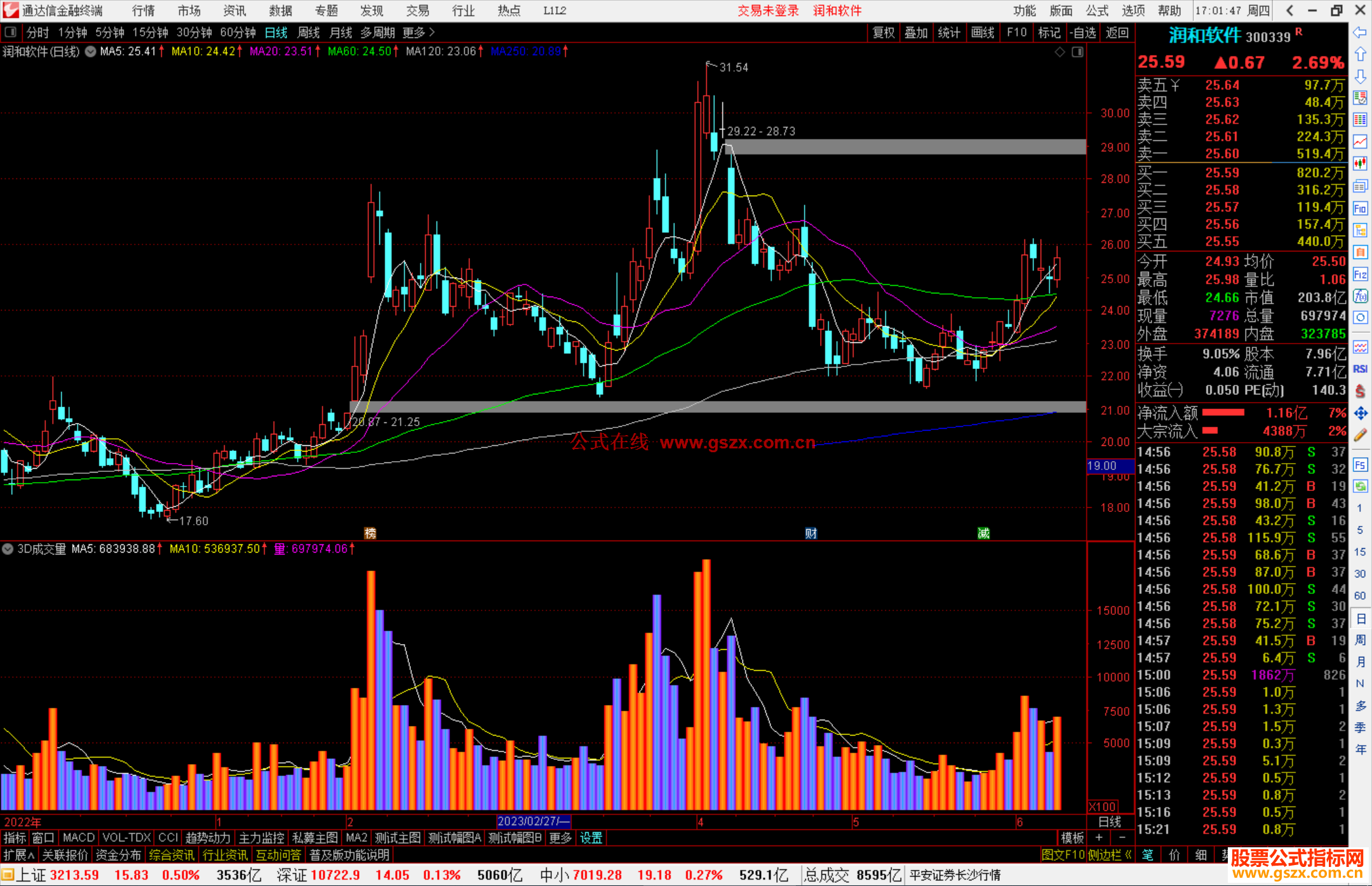Switch to 5-minute period in sidebar

click(x=1359, y=530)
